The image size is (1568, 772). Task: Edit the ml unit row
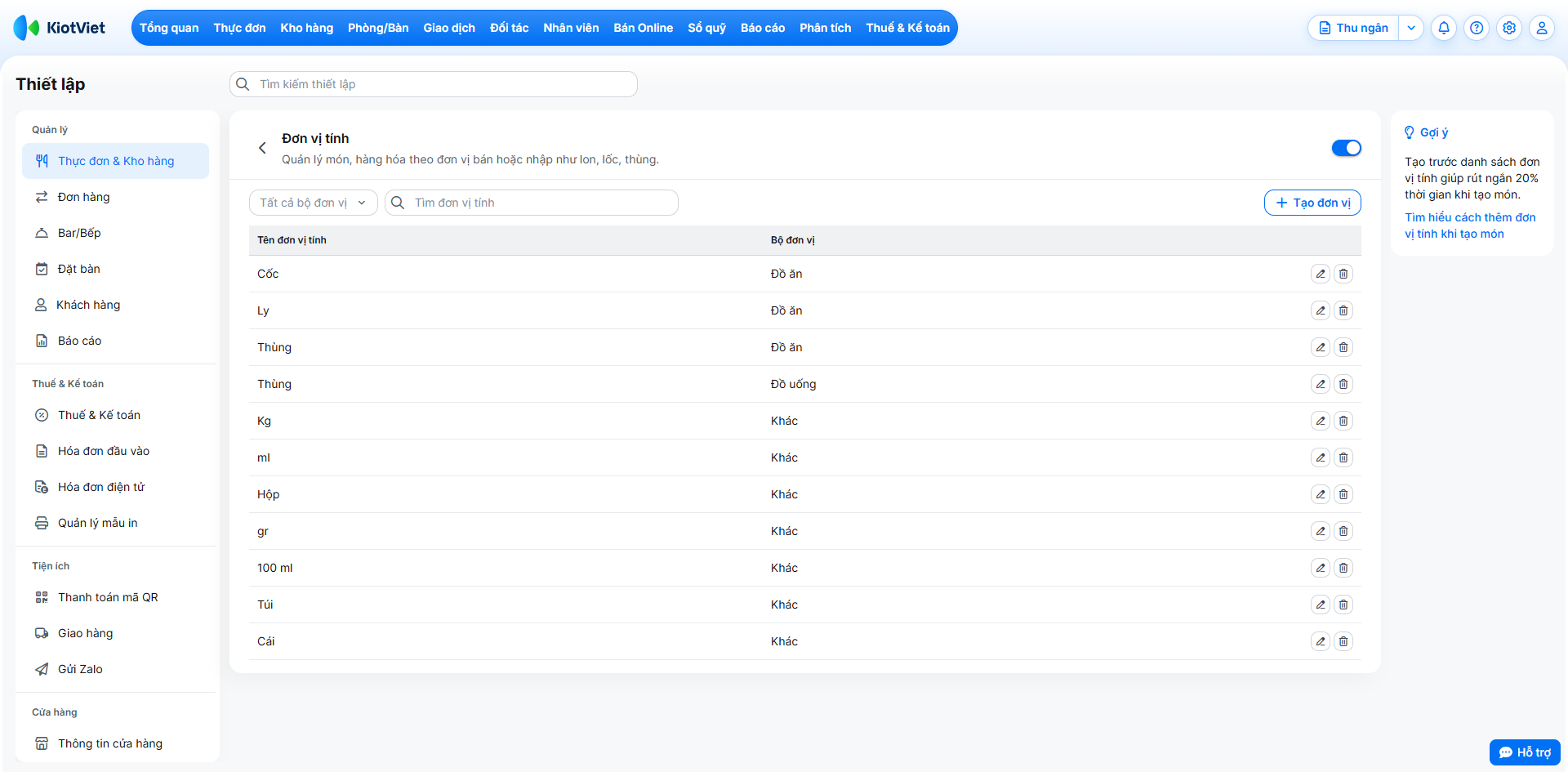[x=1321, y=457]
